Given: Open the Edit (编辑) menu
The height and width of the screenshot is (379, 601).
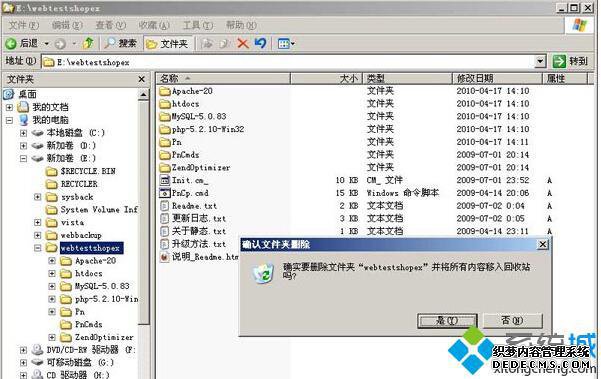Looking at the screenshot, I should 67,25.
